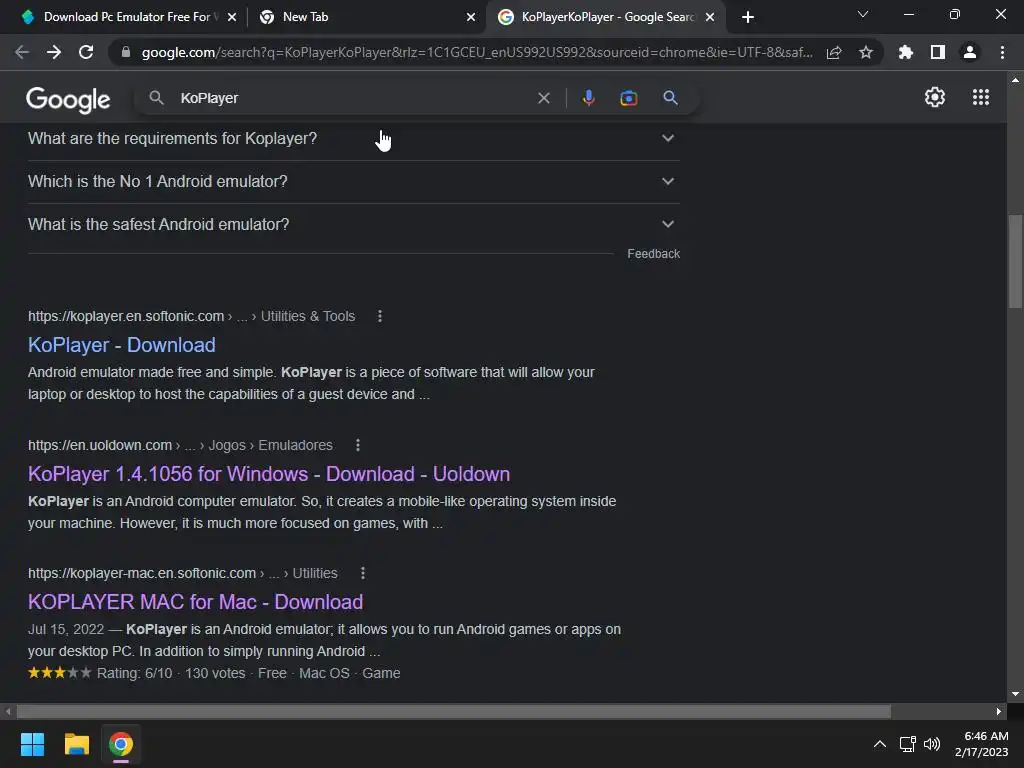Open the network status tray icon

coord(907,744)
